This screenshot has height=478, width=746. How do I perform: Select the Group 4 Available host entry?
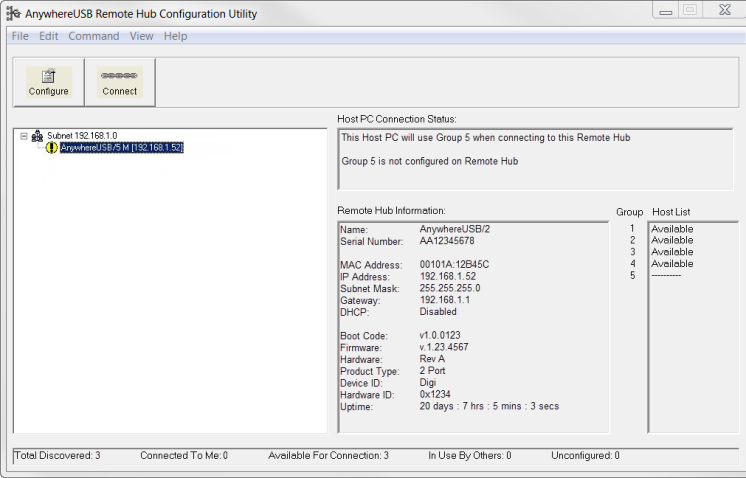point(672,263)
